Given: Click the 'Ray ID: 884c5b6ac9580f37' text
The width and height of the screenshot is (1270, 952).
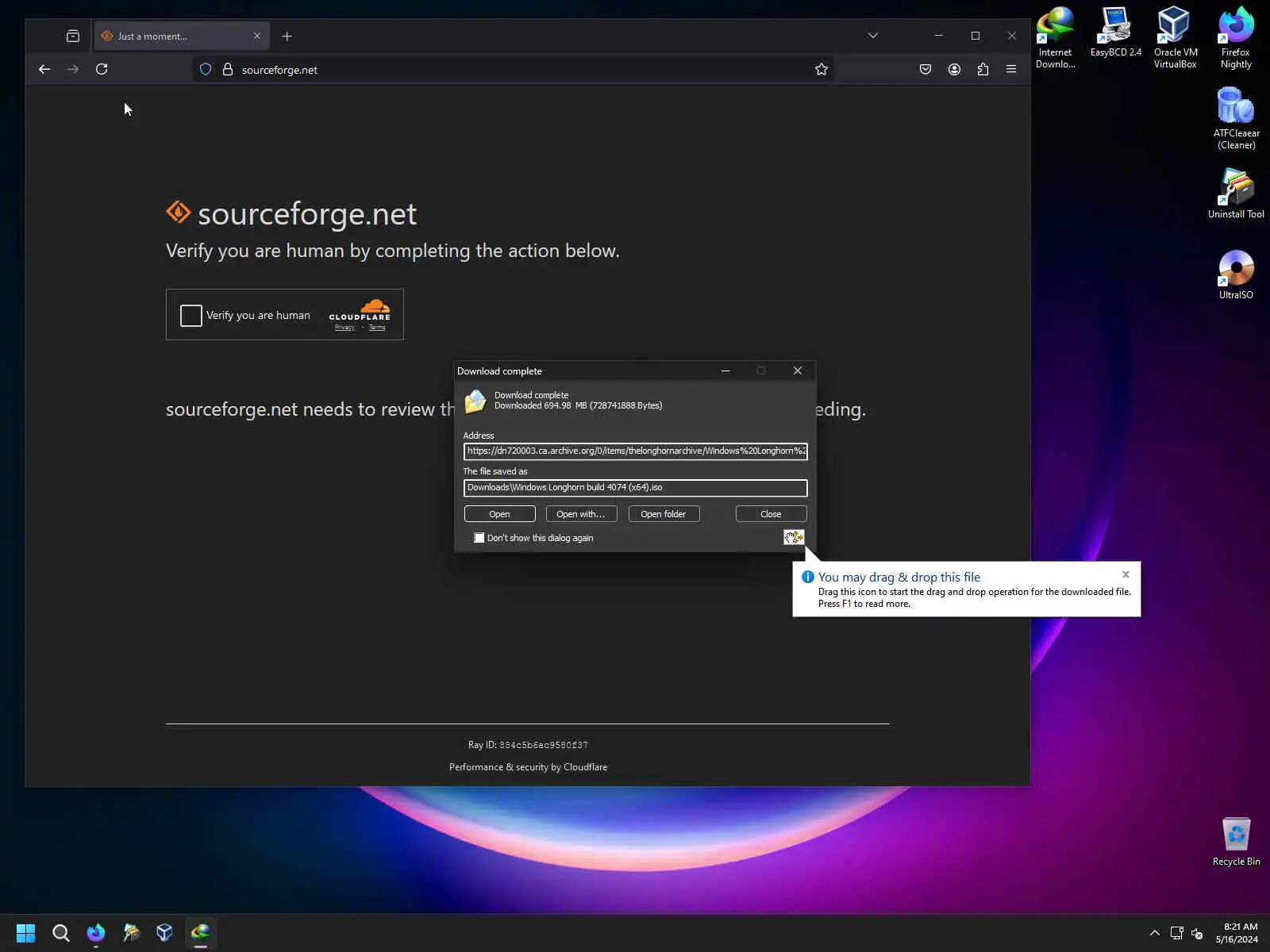Looking at the screenshot, I should tap(528, 745).
